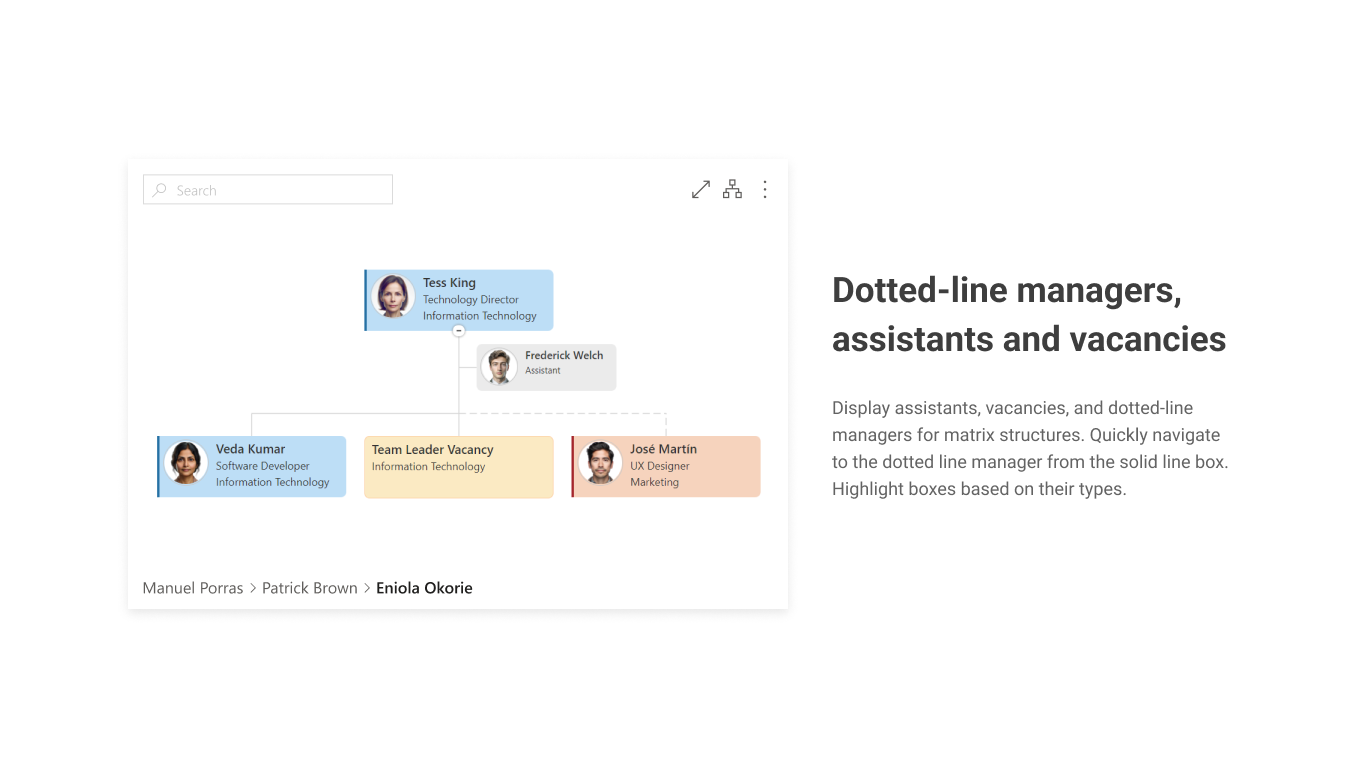Click the expand-to-fullscreen arrow icon
The image size is (1366, 768).
coord(700,189)
